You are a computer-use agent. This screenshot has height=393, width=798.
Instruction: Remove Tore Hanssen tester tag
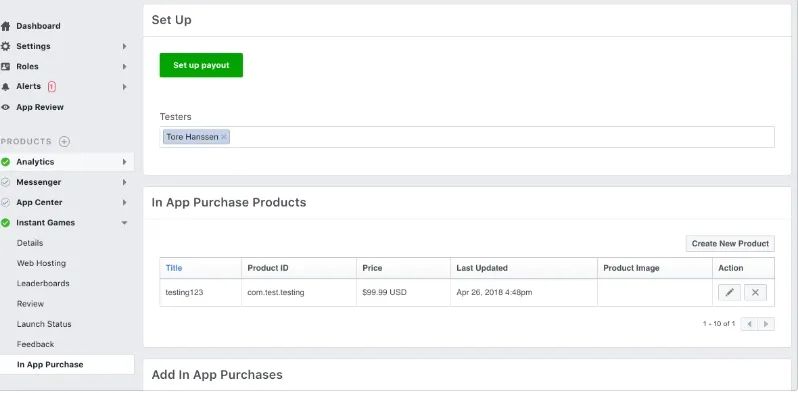coord(223,137)
